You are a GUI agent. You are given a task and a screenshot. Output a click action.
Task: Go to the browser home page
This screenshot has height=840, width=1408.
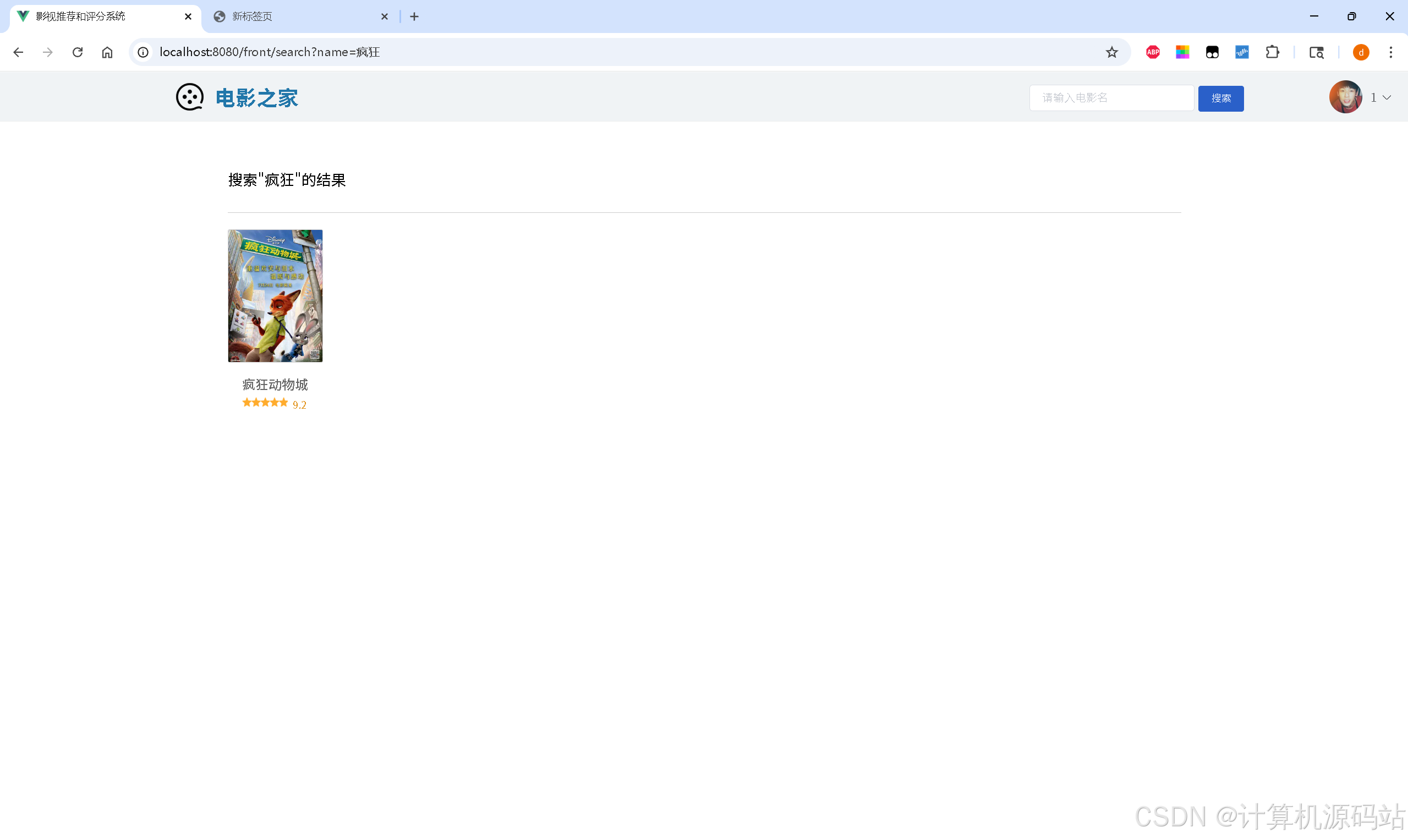pyautogui.click(x=107, y=52)
